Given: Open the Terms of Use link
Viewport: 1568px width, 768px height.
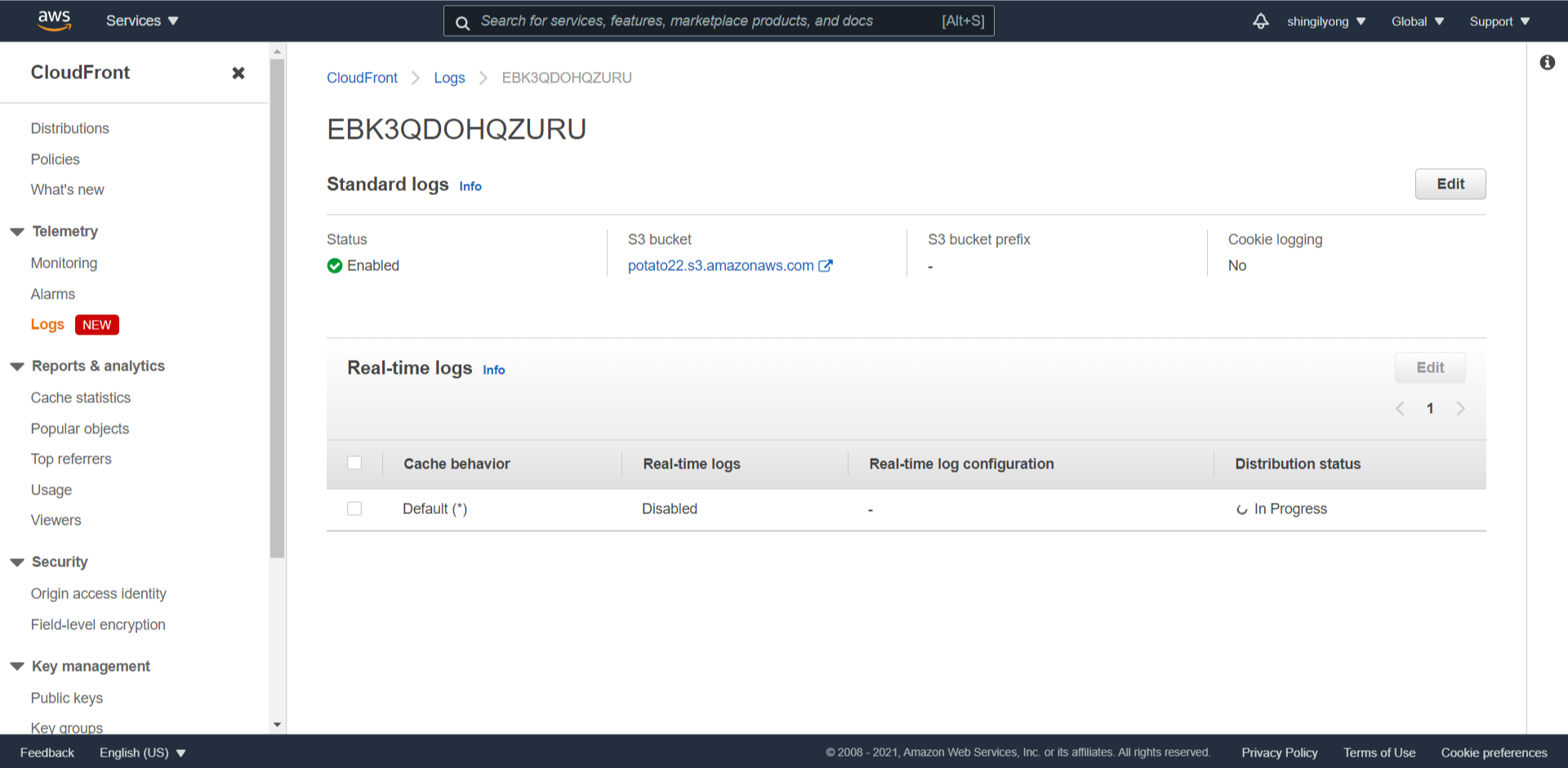Looking at the screenshot, I should (1379, 752).
